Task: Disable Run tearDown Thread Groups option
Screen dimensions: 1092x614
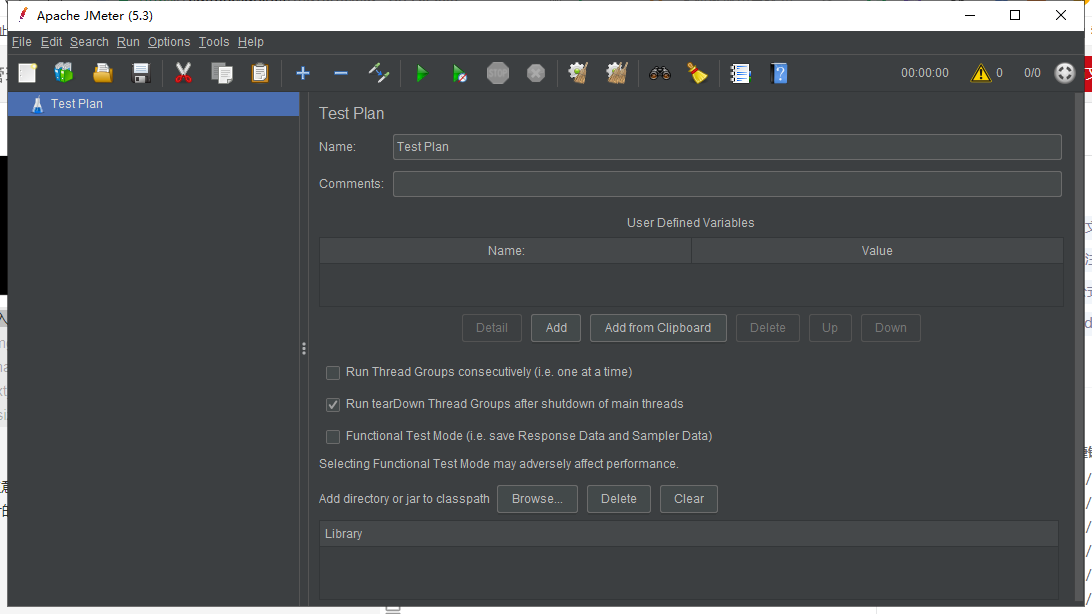Action: click(x=332, y=404)
